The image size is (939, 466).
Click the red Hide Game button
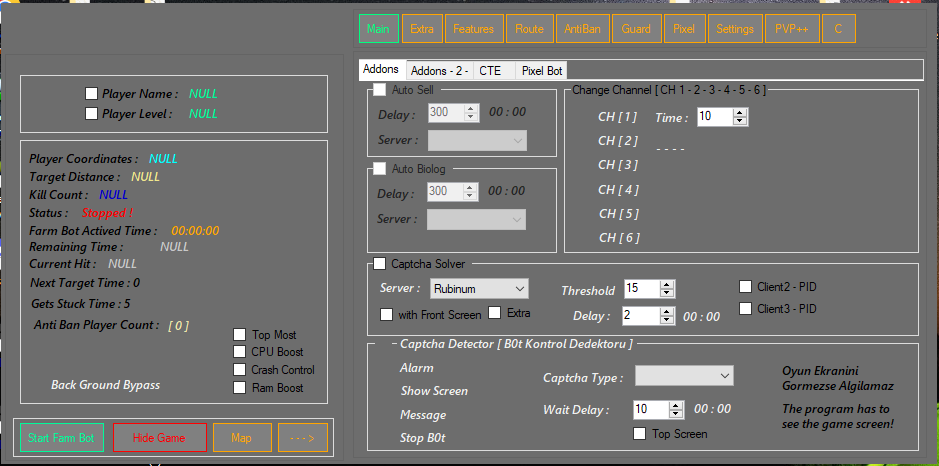pyautogui.click(x=160, y=438)
